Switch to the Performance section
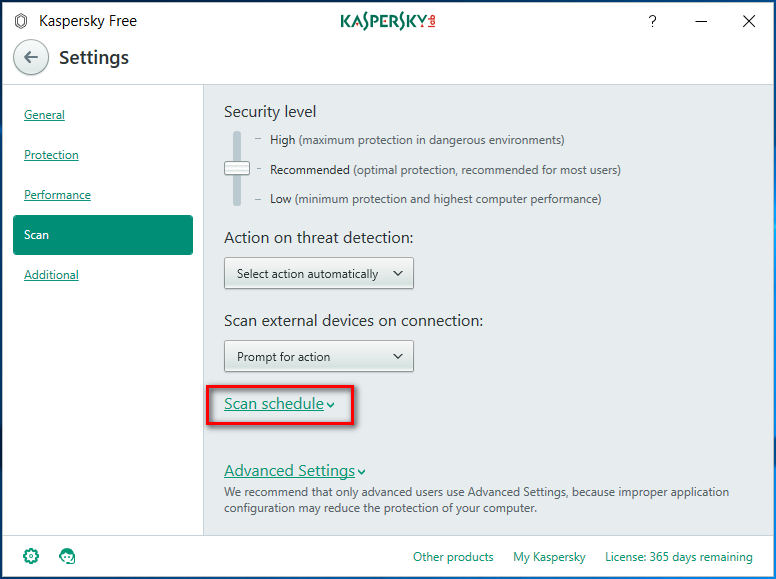The height and width of the screenshot is (579, 776). pyautogui.click(x=57, y=195)
